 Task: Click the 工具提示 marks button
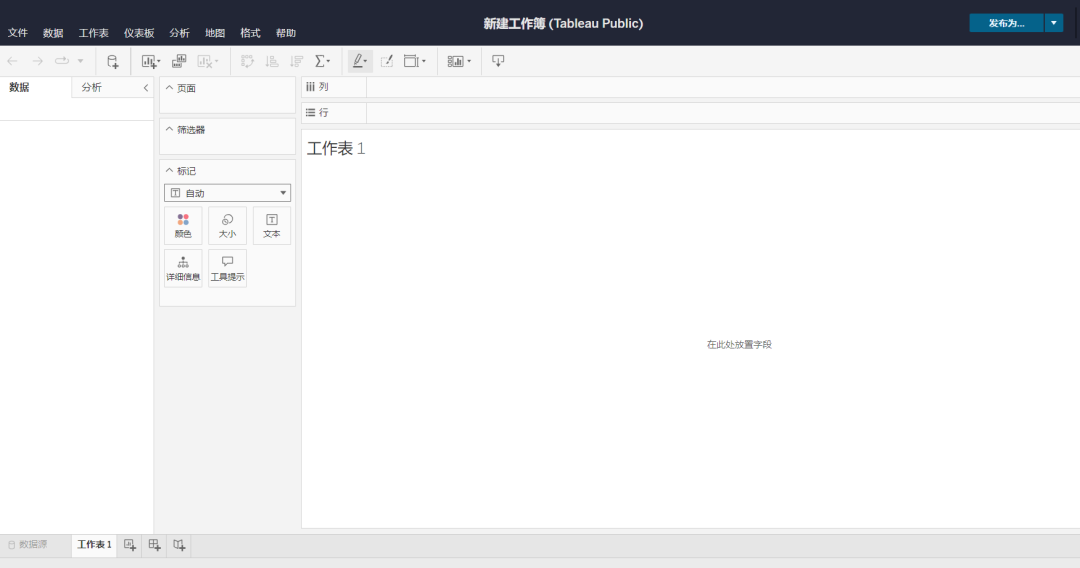pyautogui.click(x=227, y=269)
